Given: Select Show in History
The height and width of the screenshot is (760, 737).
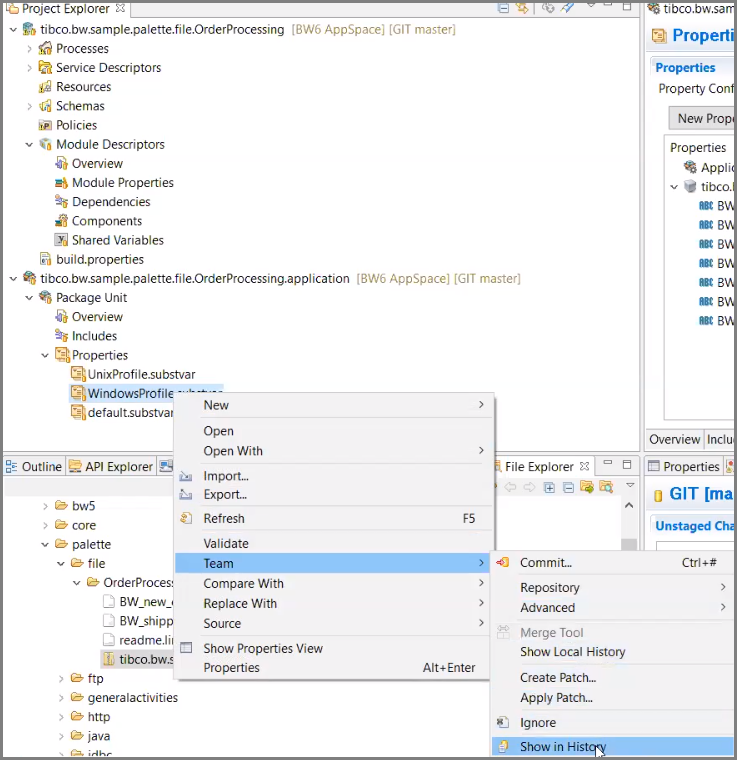Looking at the screenshot, I should (613, 746).
